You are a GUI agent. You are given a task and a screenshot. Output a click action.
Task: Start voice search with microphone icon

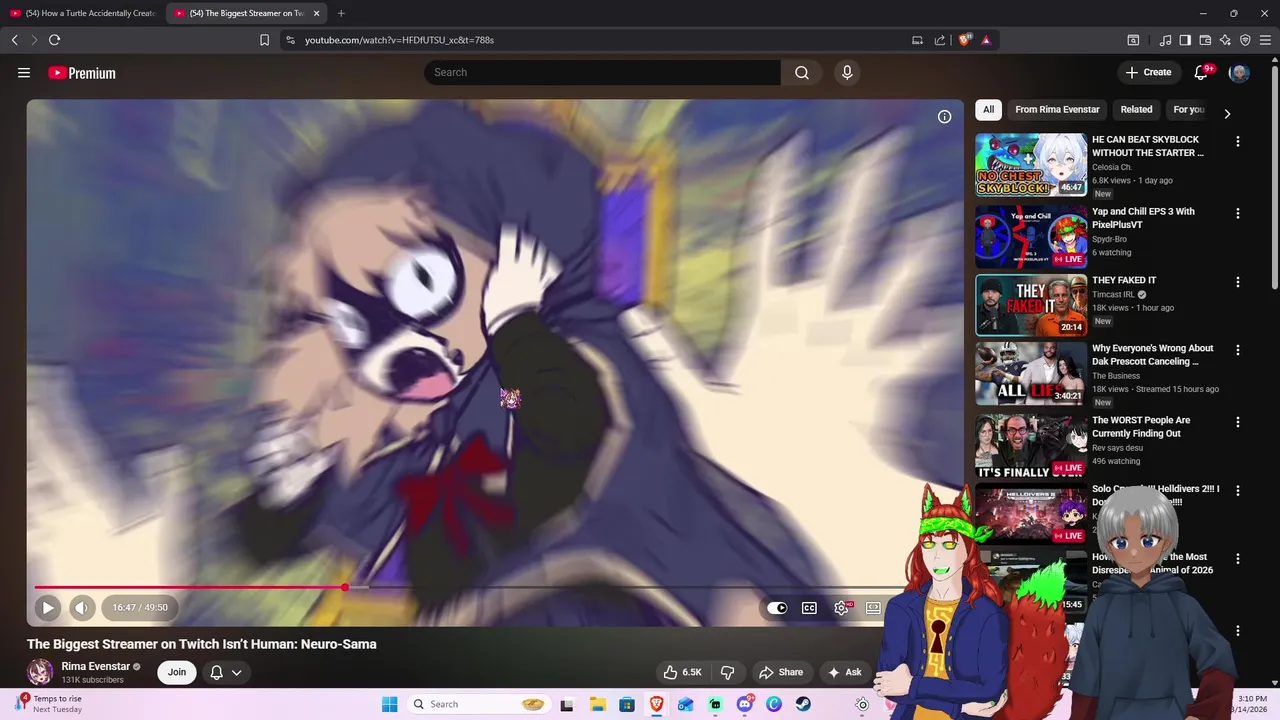tap(847, 72)
